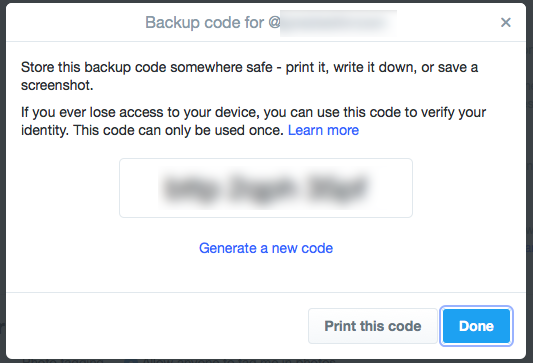Click the Print this code button
The height and width of the screenshot is (363, 533).
point(373,326)
